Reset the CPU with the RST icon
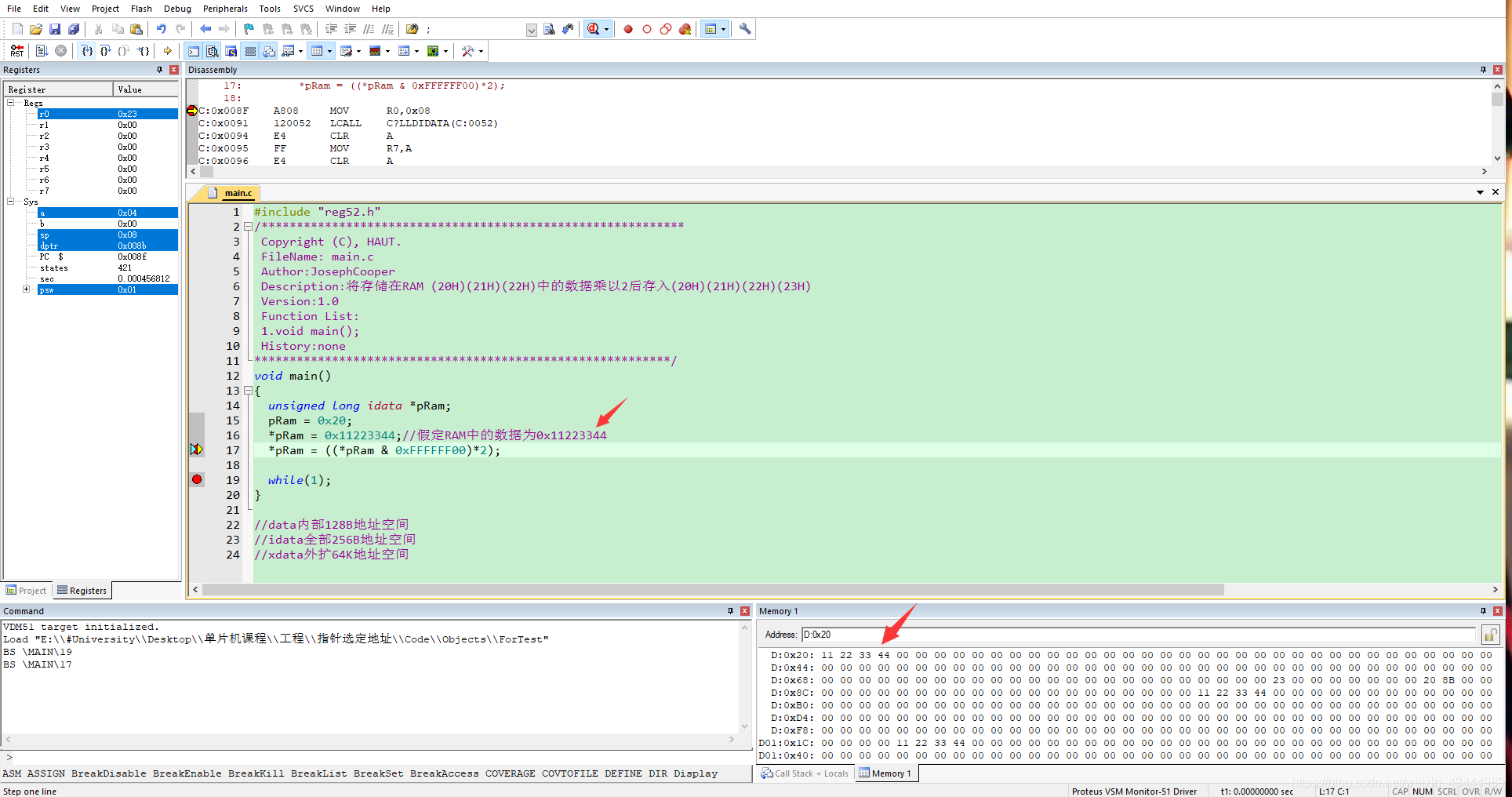This screenshot has height=797, width=1512. click(x=16, y=51)
